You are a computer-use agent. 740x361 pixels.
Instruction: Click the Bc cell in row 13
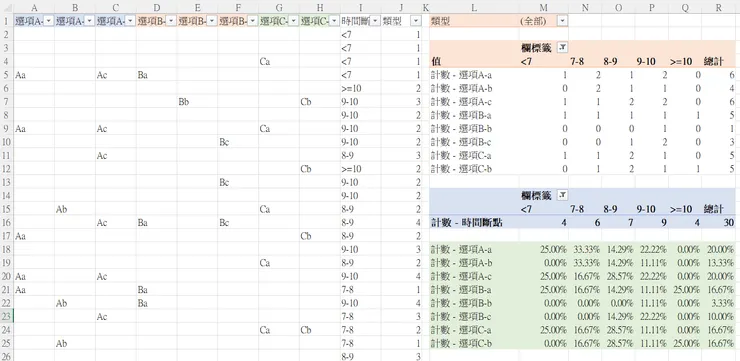click(x=238, y=182)
